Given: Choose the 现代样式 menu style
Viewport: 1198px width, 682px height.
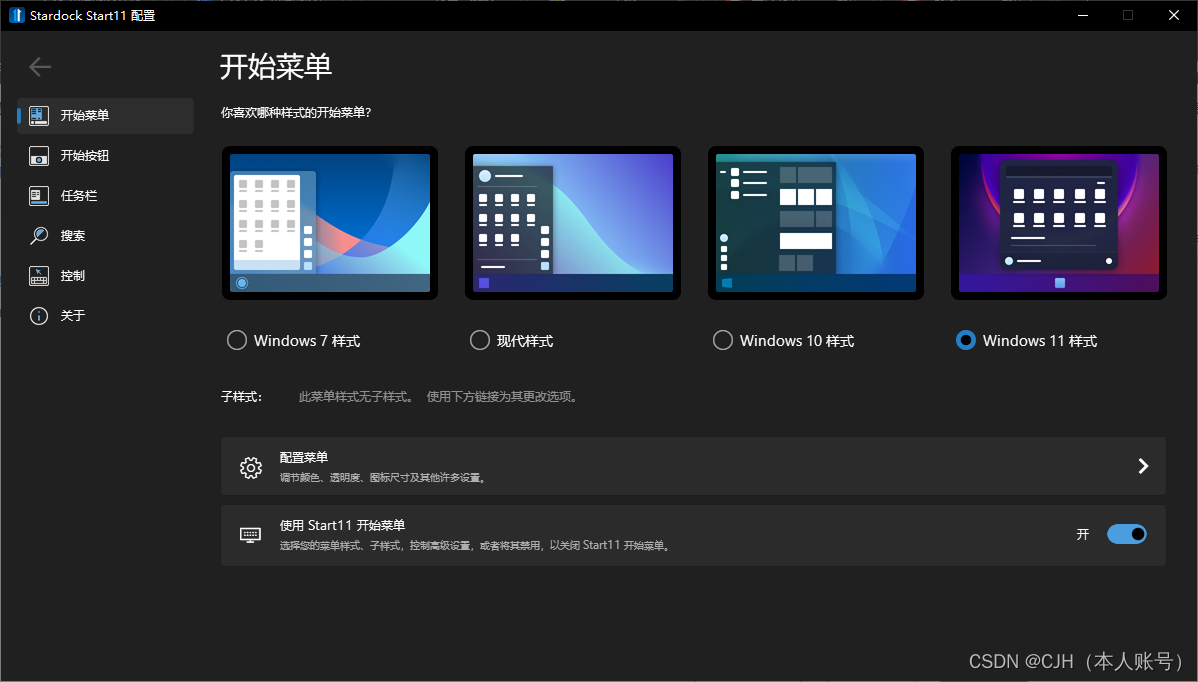Looking at the screenshot, I should pos(479,340).
